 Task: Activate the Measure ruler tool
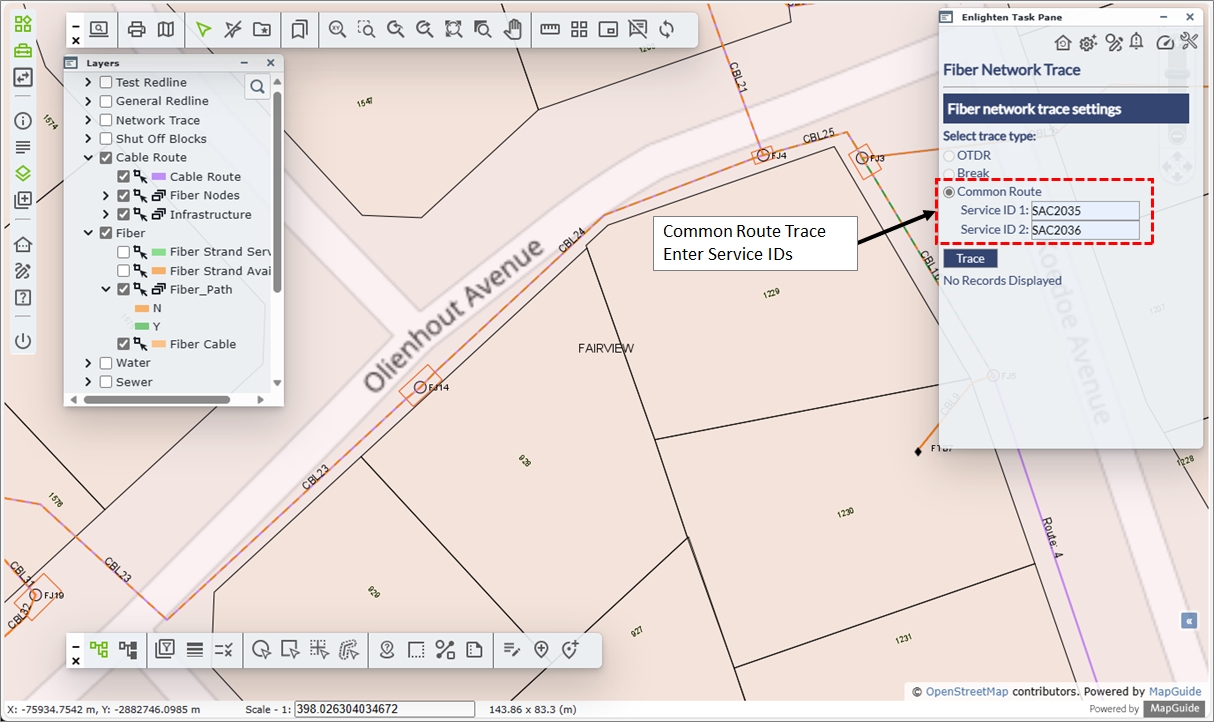[549, 29]
